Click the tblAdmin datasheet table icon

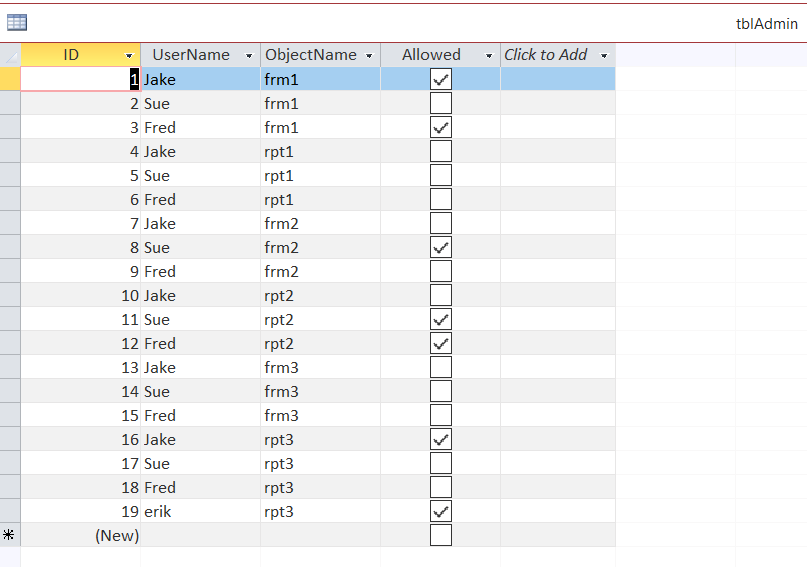pyautogui.click(x=16, y=23)
